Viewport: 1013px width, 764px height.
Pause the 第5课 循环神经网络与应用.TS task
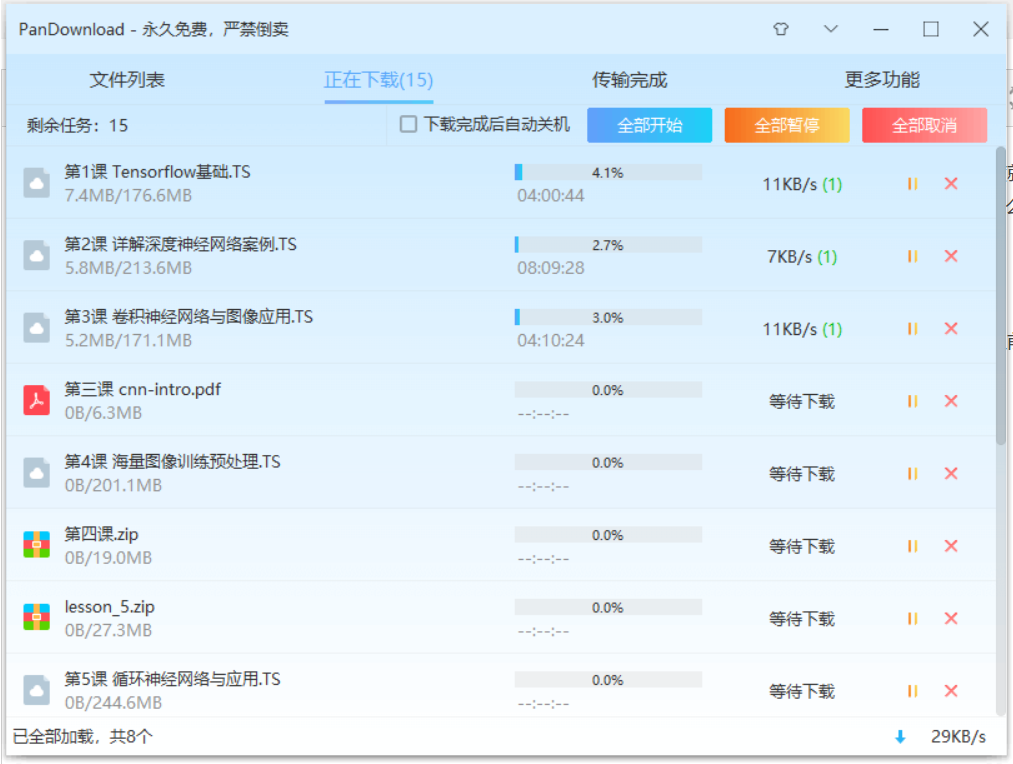tap(912, 691)
